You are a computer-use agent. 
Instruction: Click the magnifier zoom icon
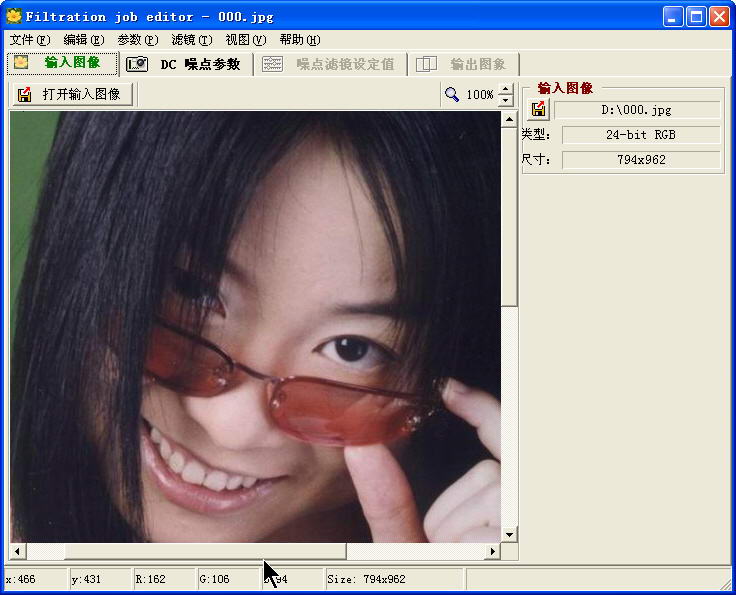452,94
